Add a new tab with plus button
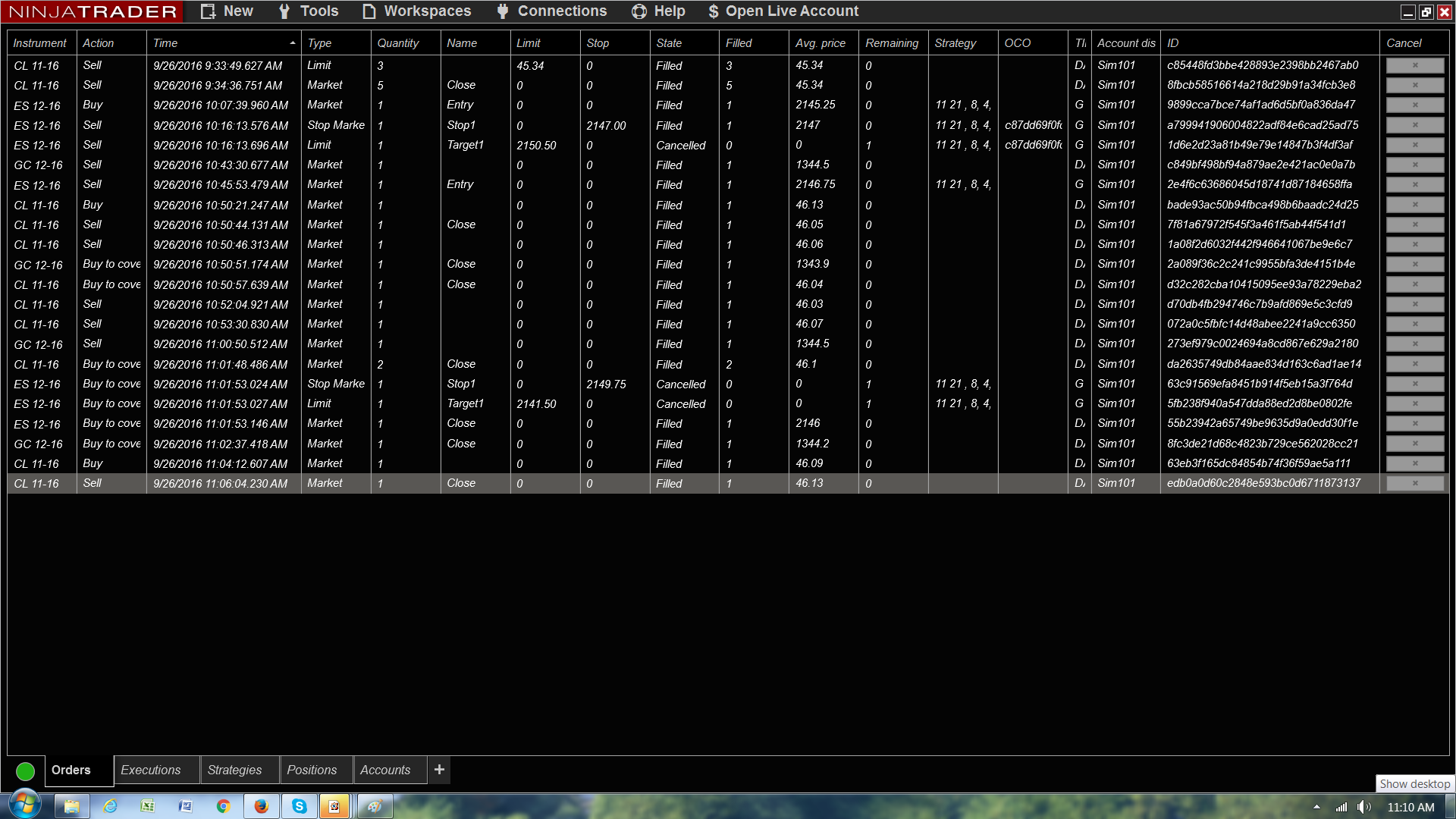The image size is (1456, 819). pos(439,770)
